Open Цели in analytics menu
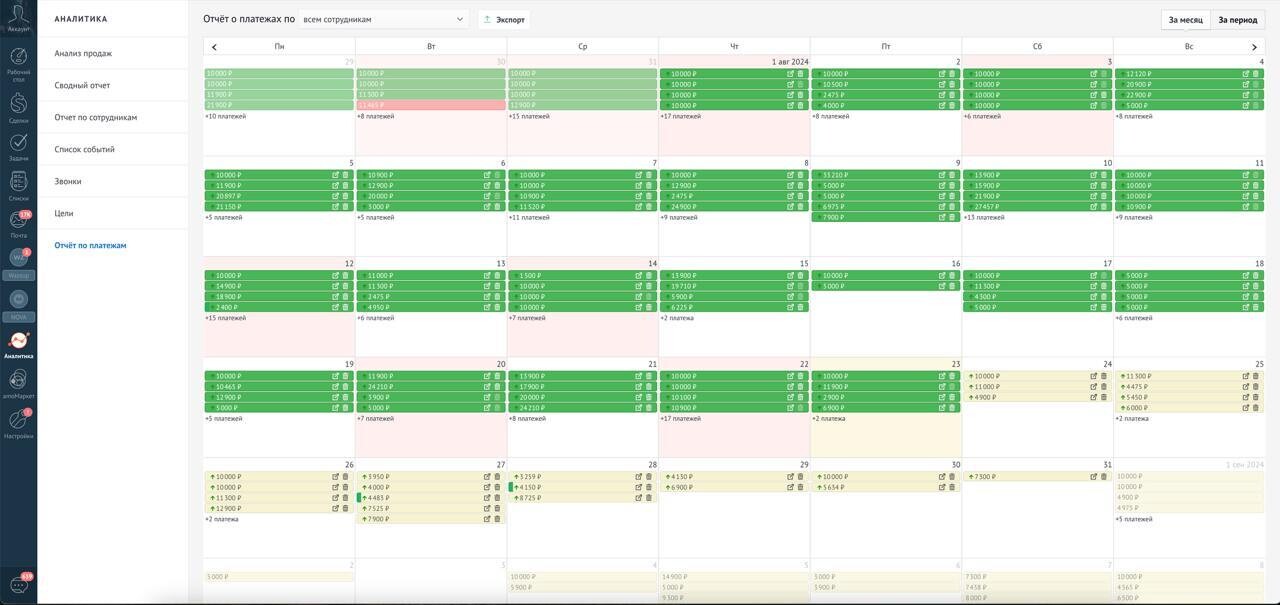 point(64,213)
